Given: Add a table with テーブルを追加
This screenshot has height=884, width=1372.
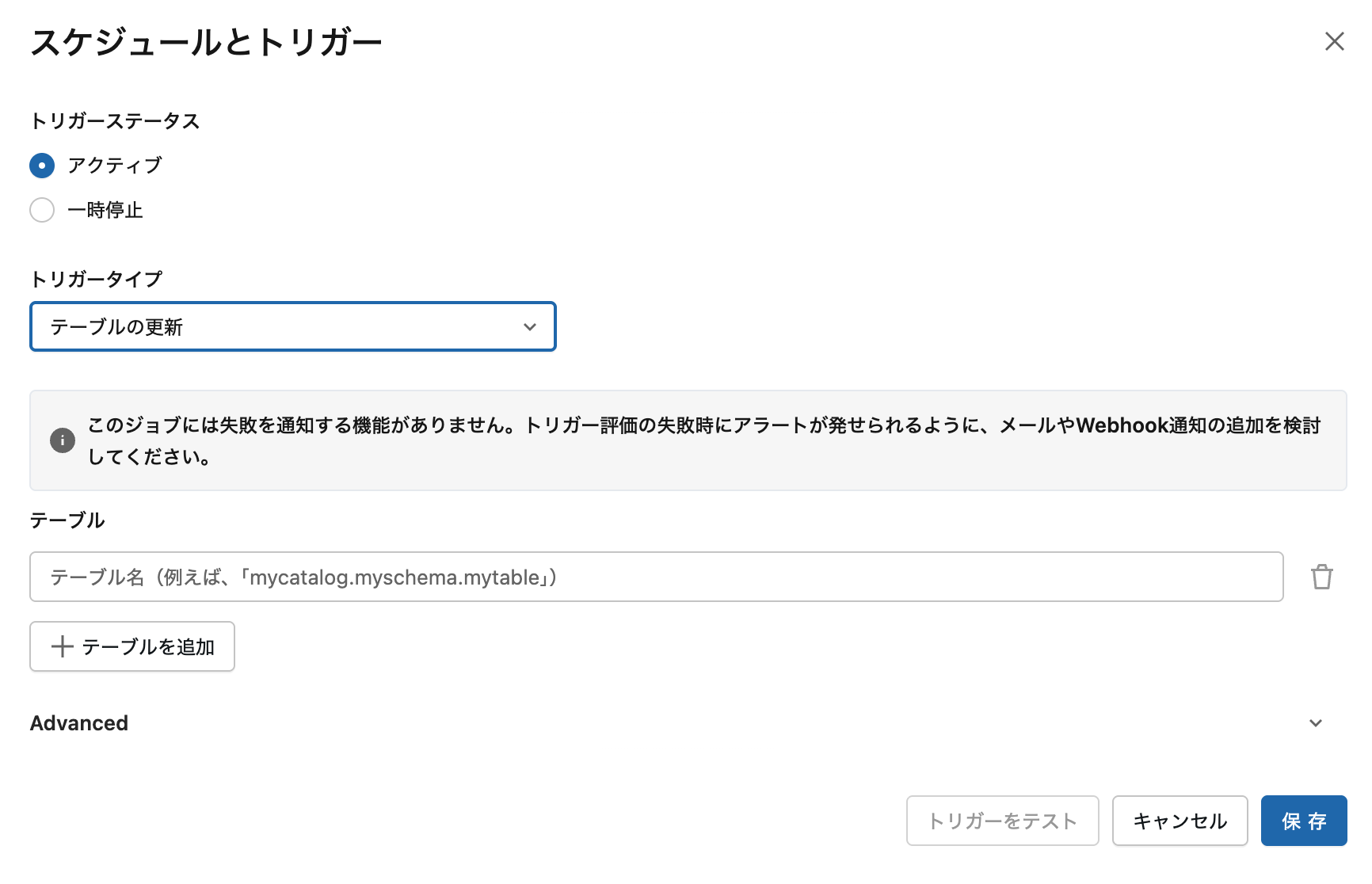Looking at the screenshot, I should (131, 646).
